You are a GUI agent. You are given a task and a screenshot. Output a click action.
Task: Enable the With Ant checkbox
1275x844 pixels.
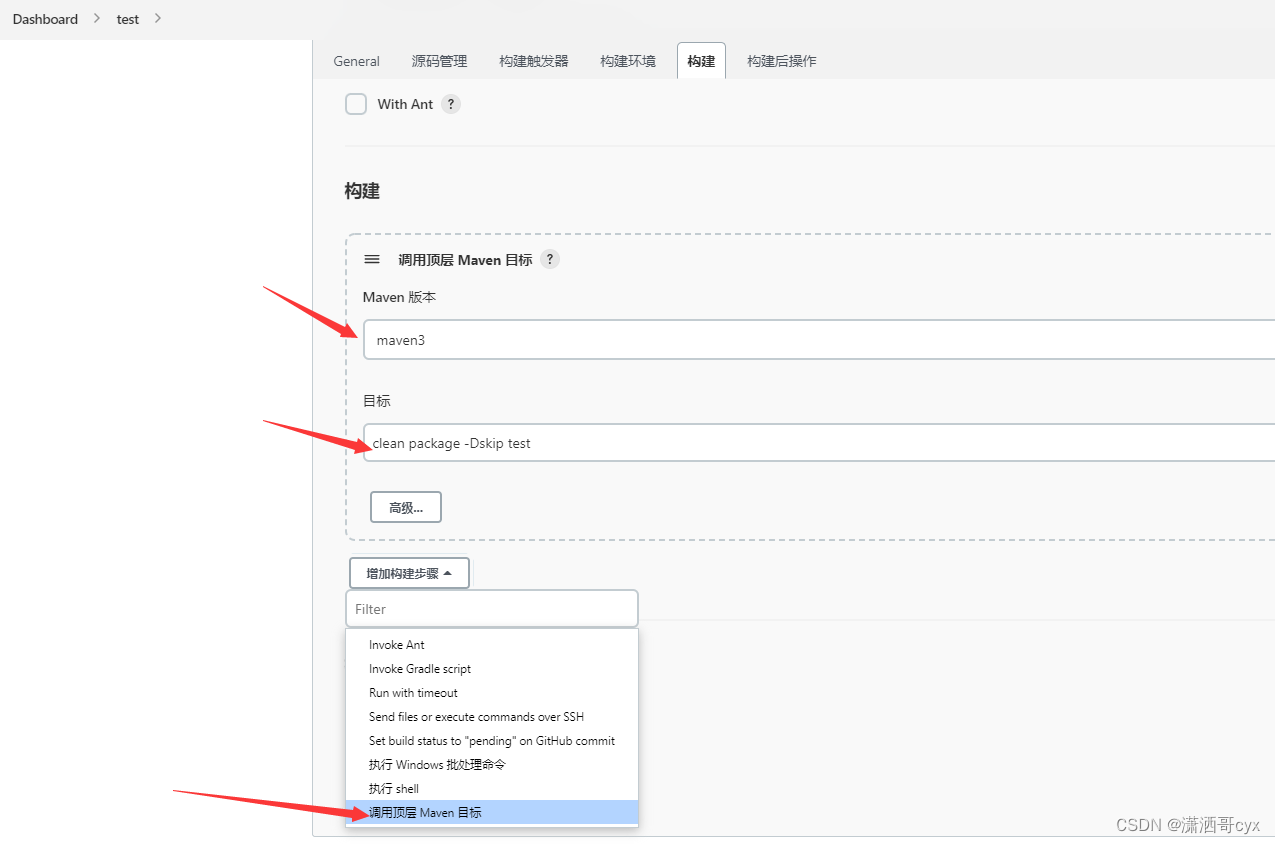click(x=356, y=104)
